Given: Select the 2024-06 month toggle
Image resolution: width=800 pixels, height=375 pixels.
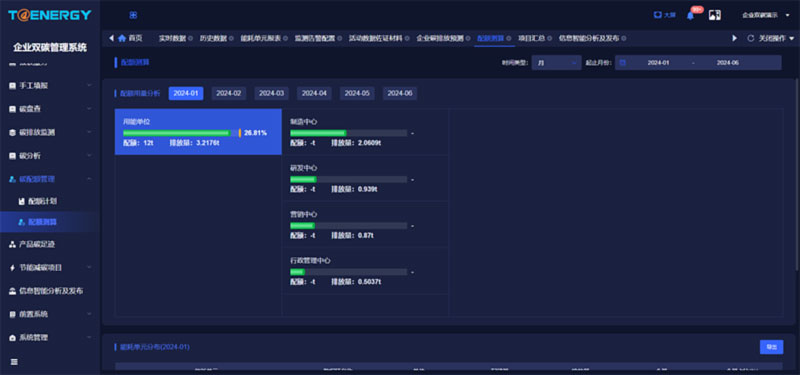Looking at the screenshot, I should coord(400,93).
